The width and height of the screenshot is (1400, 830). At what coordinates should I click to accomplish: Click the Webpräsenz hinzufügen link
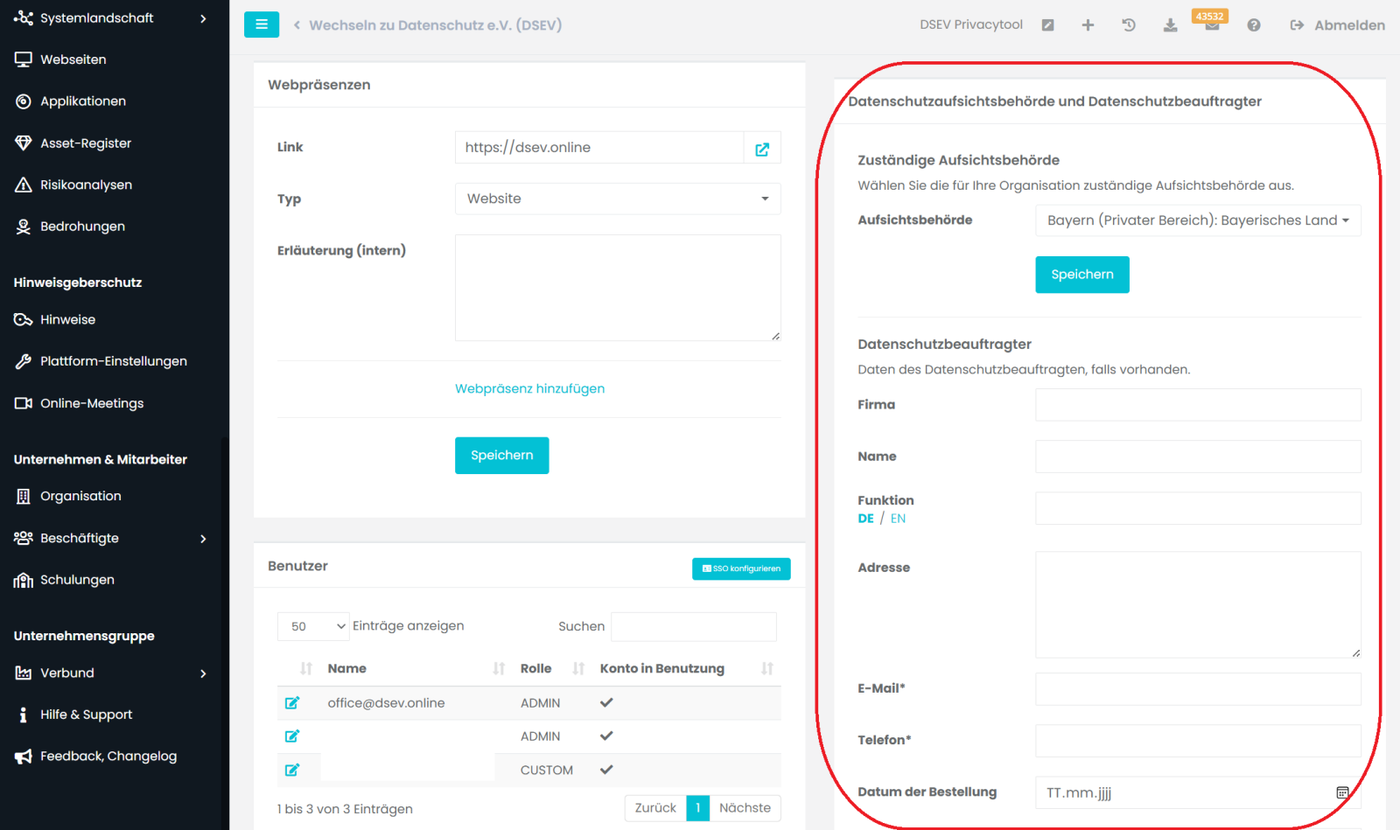pos(529,388)
